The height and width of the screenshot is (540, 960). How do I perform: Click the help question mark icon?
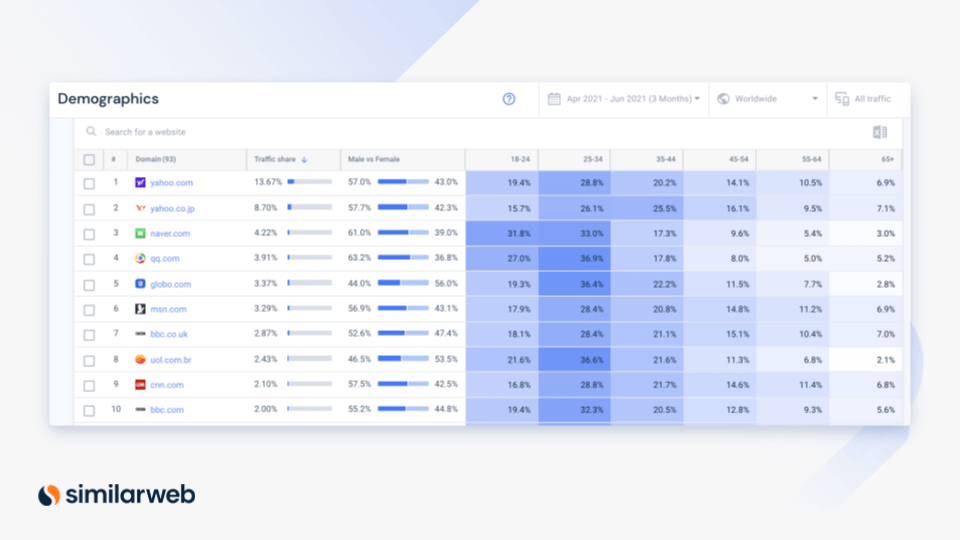509,99
